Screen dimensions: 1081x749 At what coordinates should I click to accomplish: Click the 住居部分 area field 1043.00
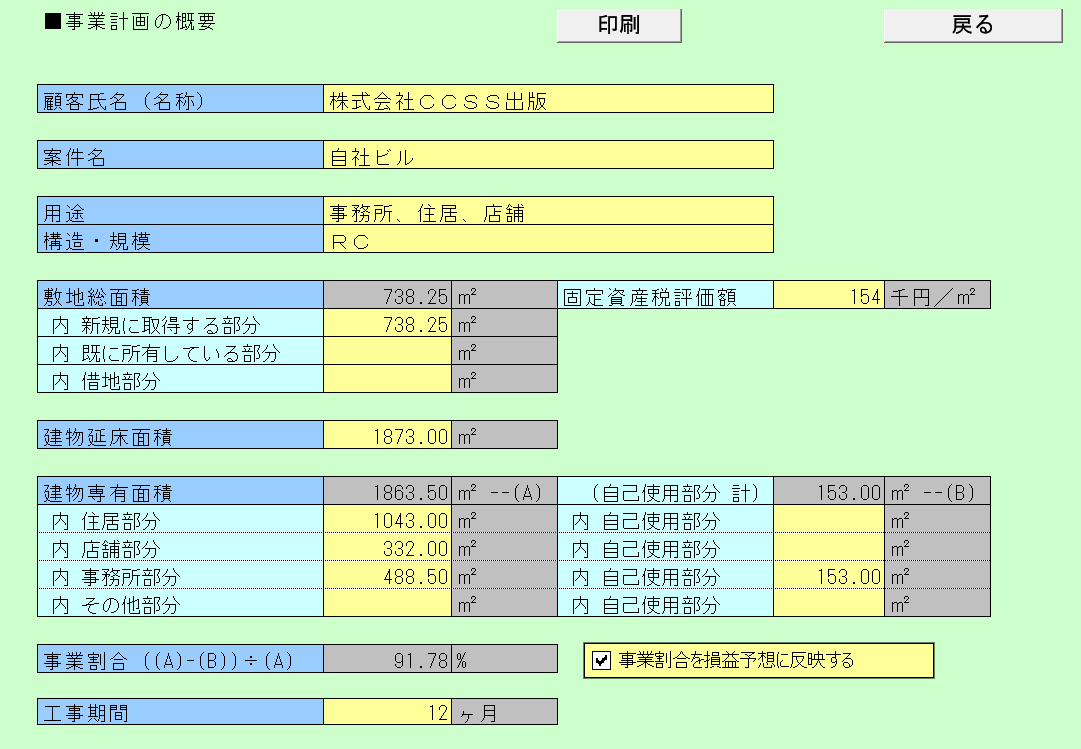(x=387, y=520)
